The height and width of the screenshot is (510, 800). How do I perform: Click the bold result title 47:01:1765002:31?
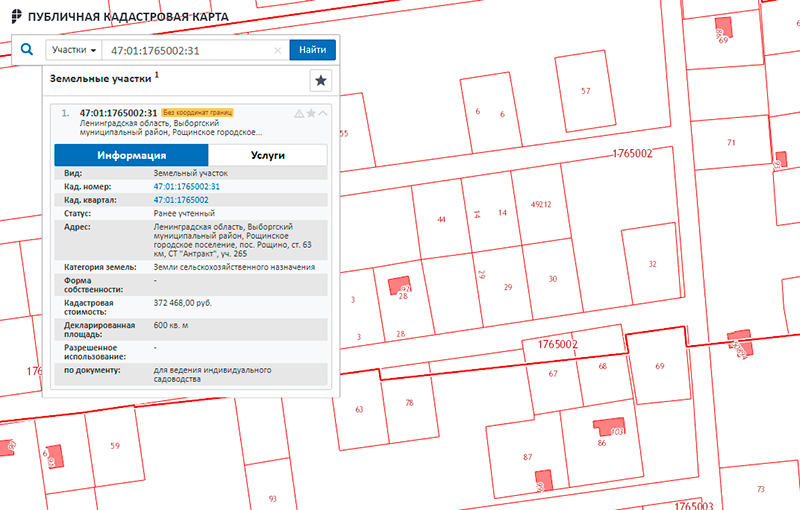tap(118, 113)
